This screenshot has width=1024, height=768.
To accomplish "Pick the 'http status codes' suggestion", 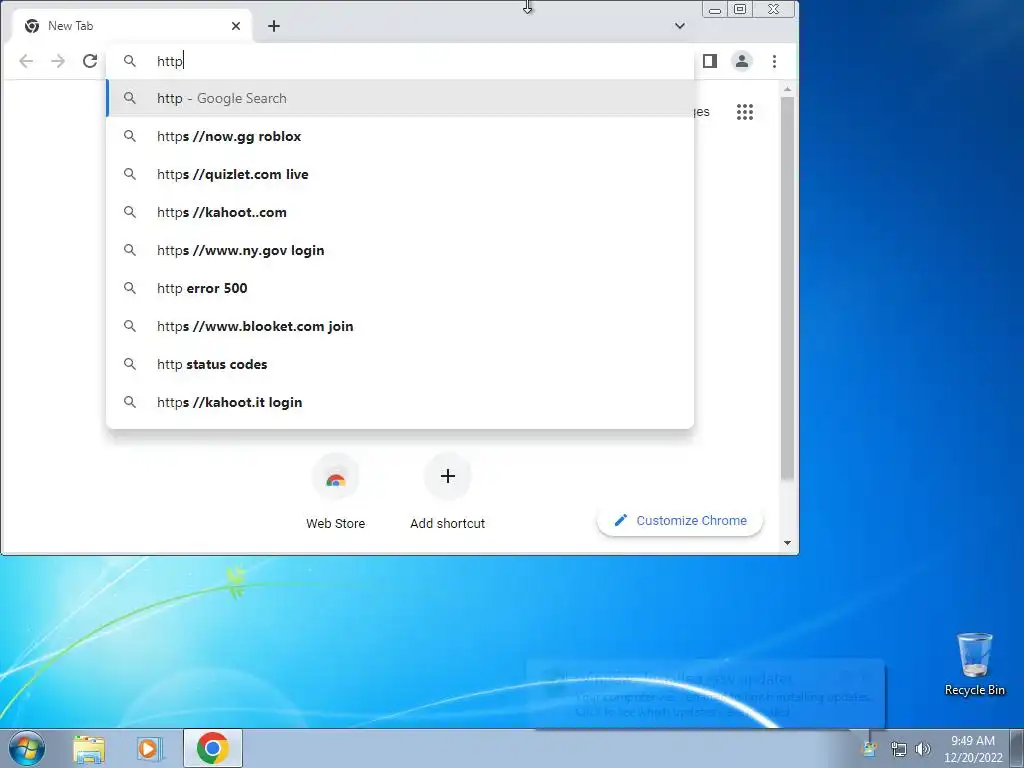I will (400, 364).
